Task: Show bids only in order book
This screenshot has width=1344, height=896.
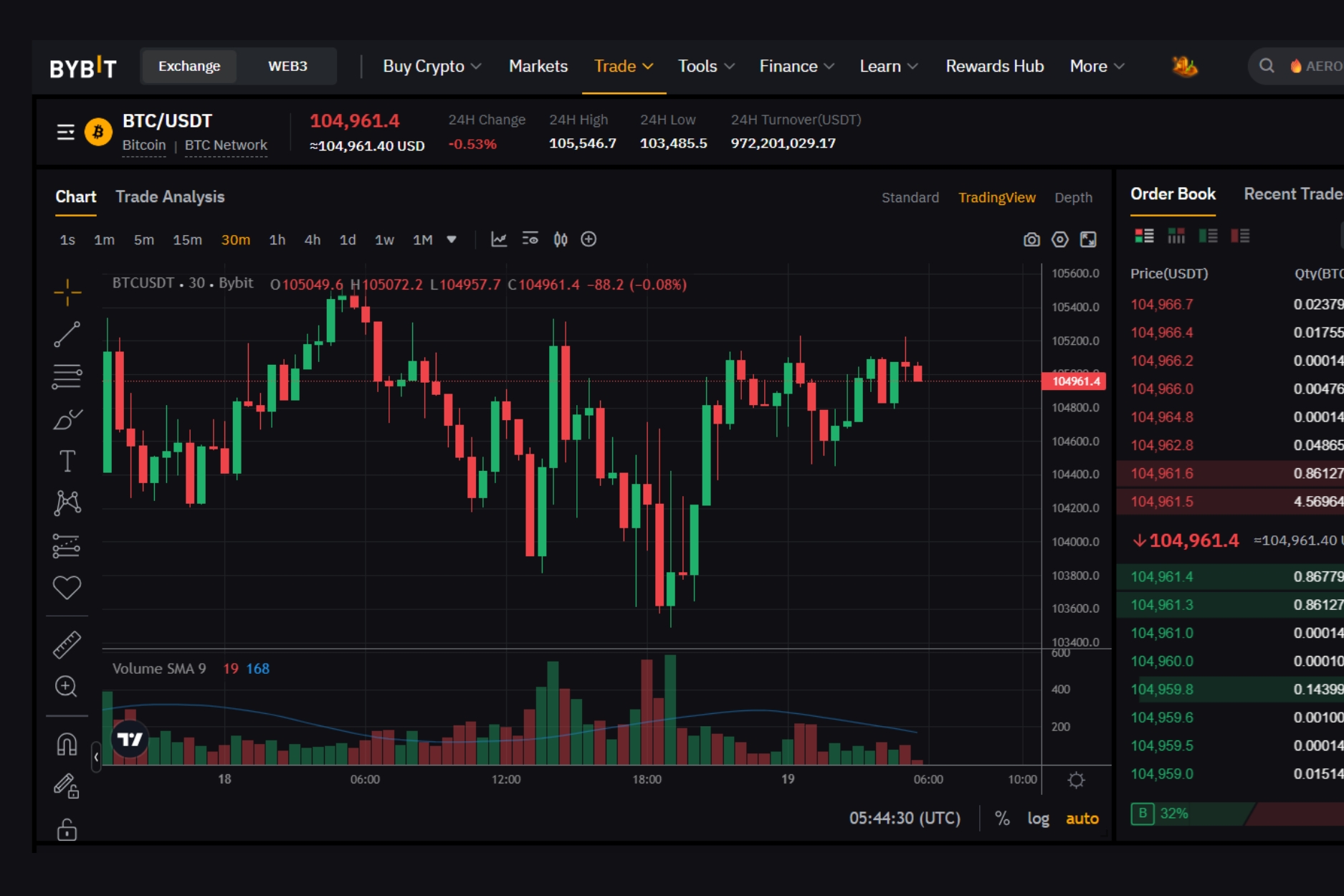Action: tap(1209, 236)
